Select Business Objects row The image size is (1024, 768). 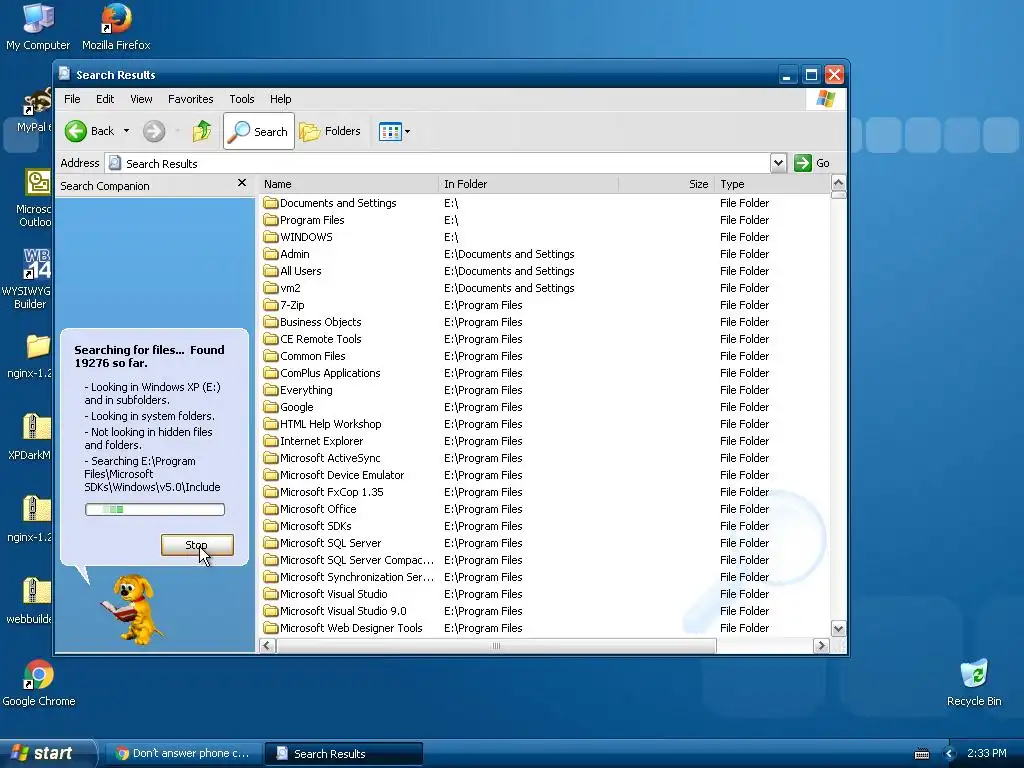pos(545,322)
